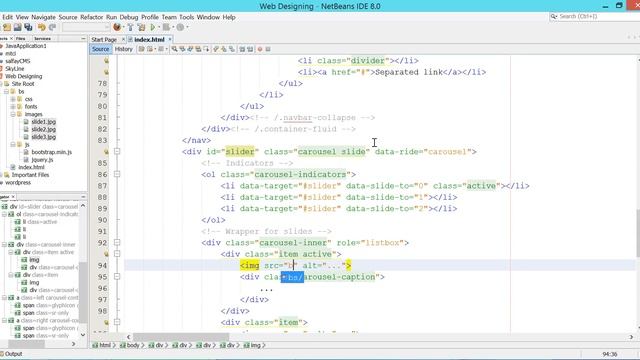Screen dimensions: 640x360
Task: Click the editor Last Edit icon
Action: click(x=141, y=49)
